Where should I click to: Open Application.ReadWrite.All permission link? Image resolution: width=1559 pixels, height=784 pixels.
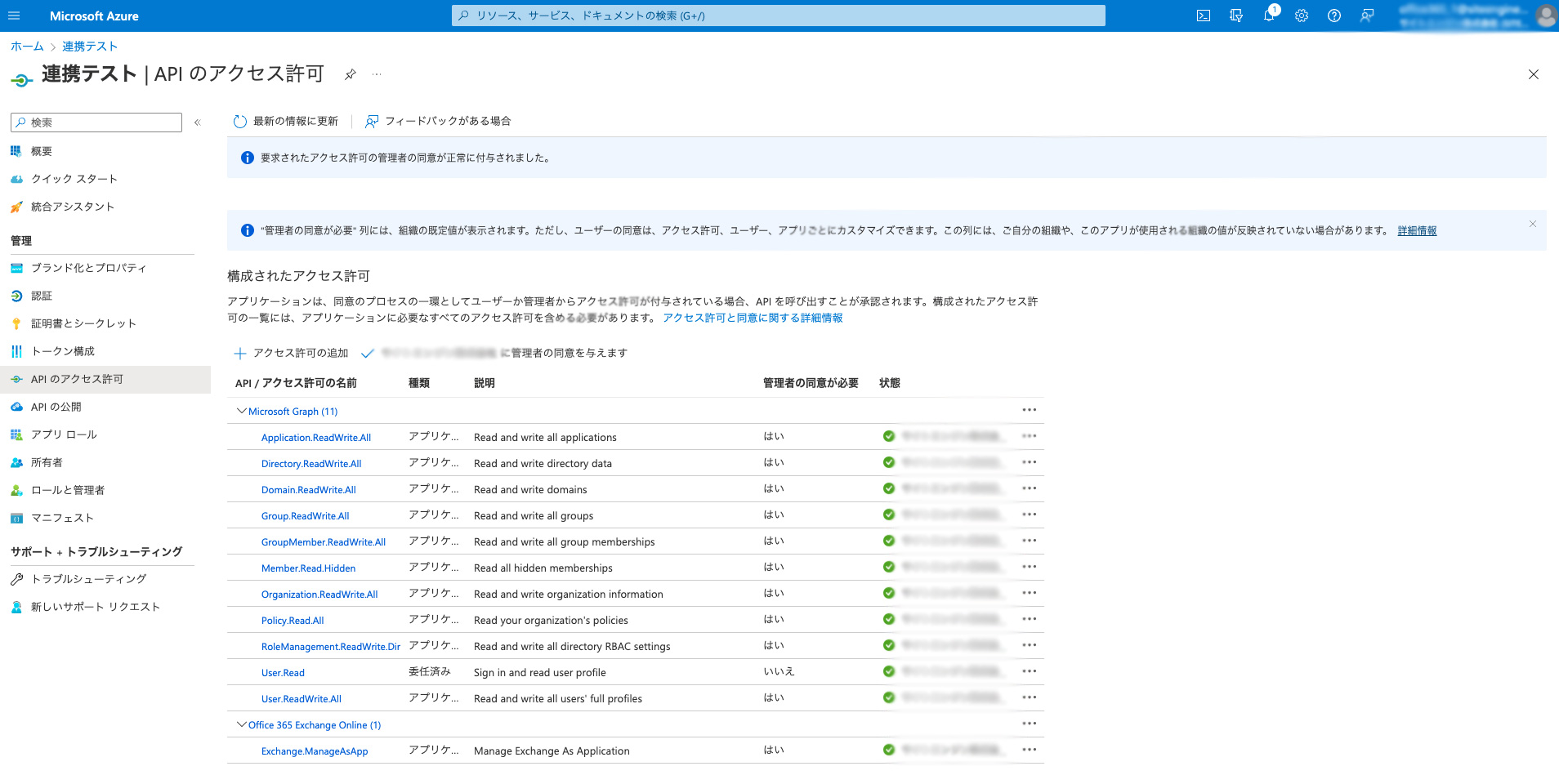click(x=316, y=438)
